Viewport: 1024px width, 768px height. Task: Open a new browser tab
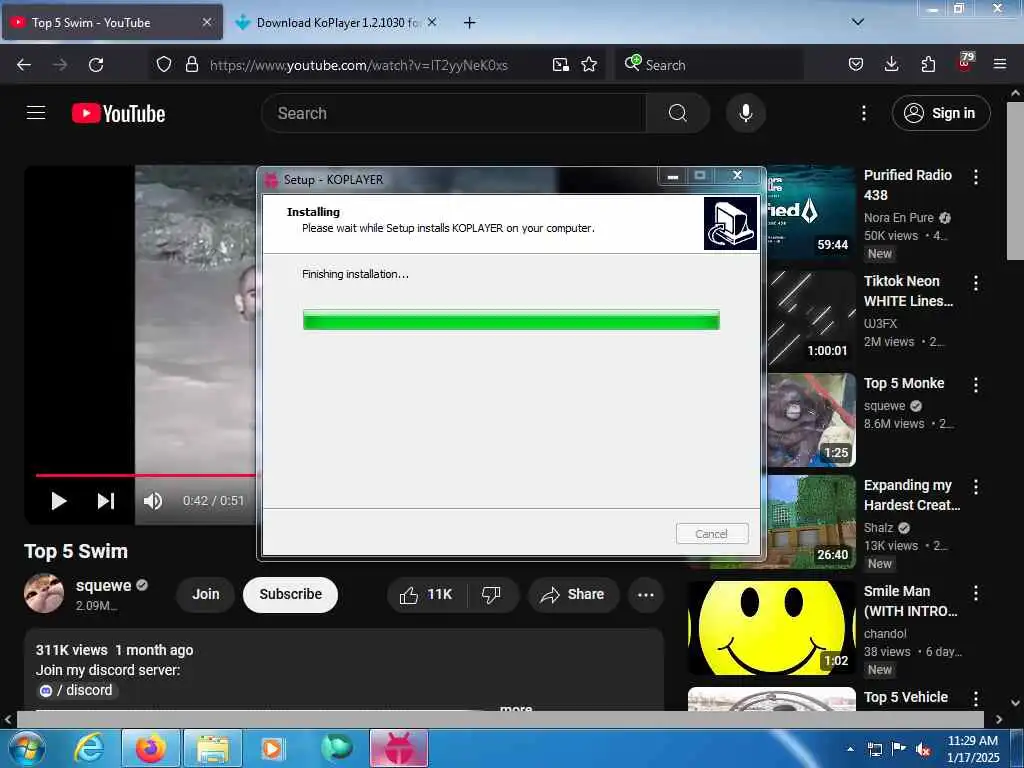(x=469, y=22)
